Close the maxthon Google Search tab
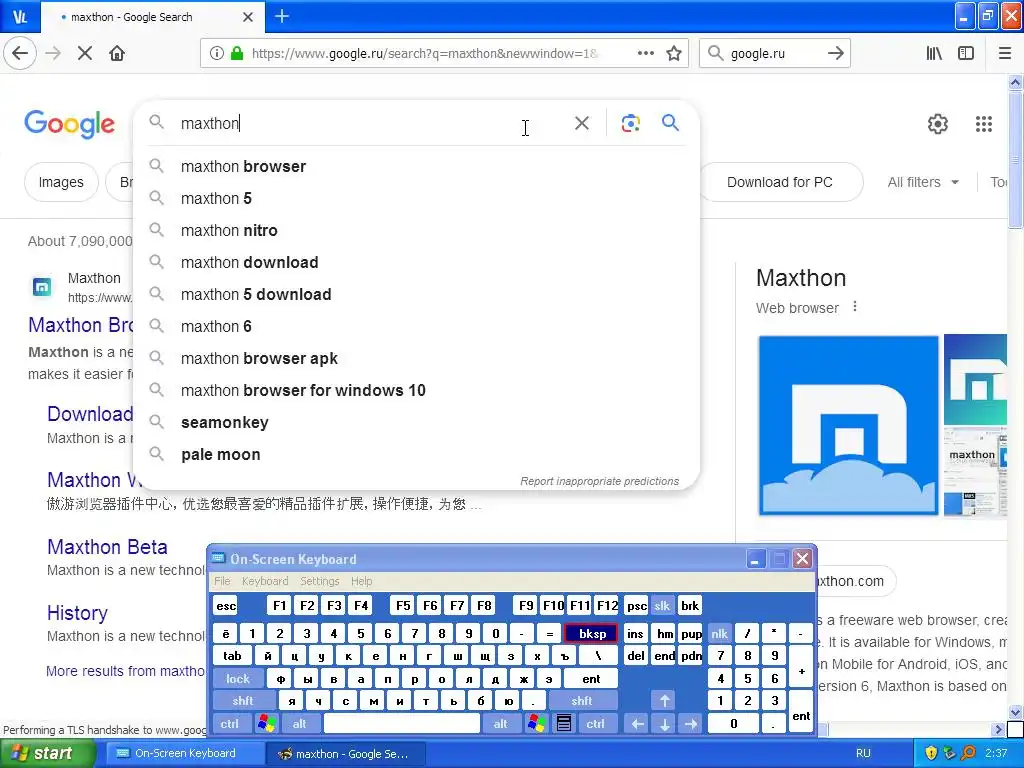This screenshot has width=1024, height=768. point(248,17)
